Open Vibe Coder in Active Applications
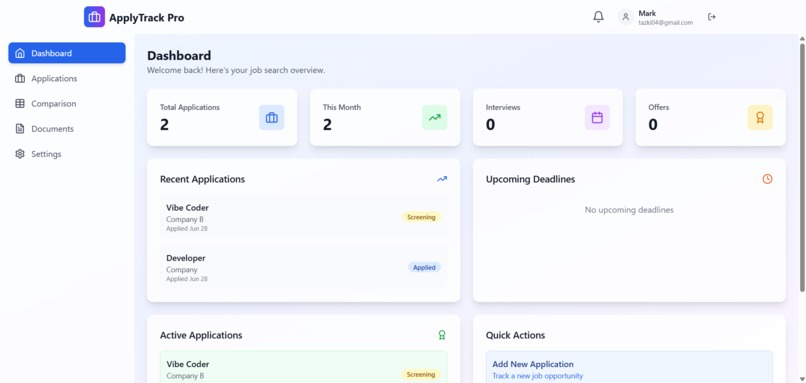 tap(303, 367)
